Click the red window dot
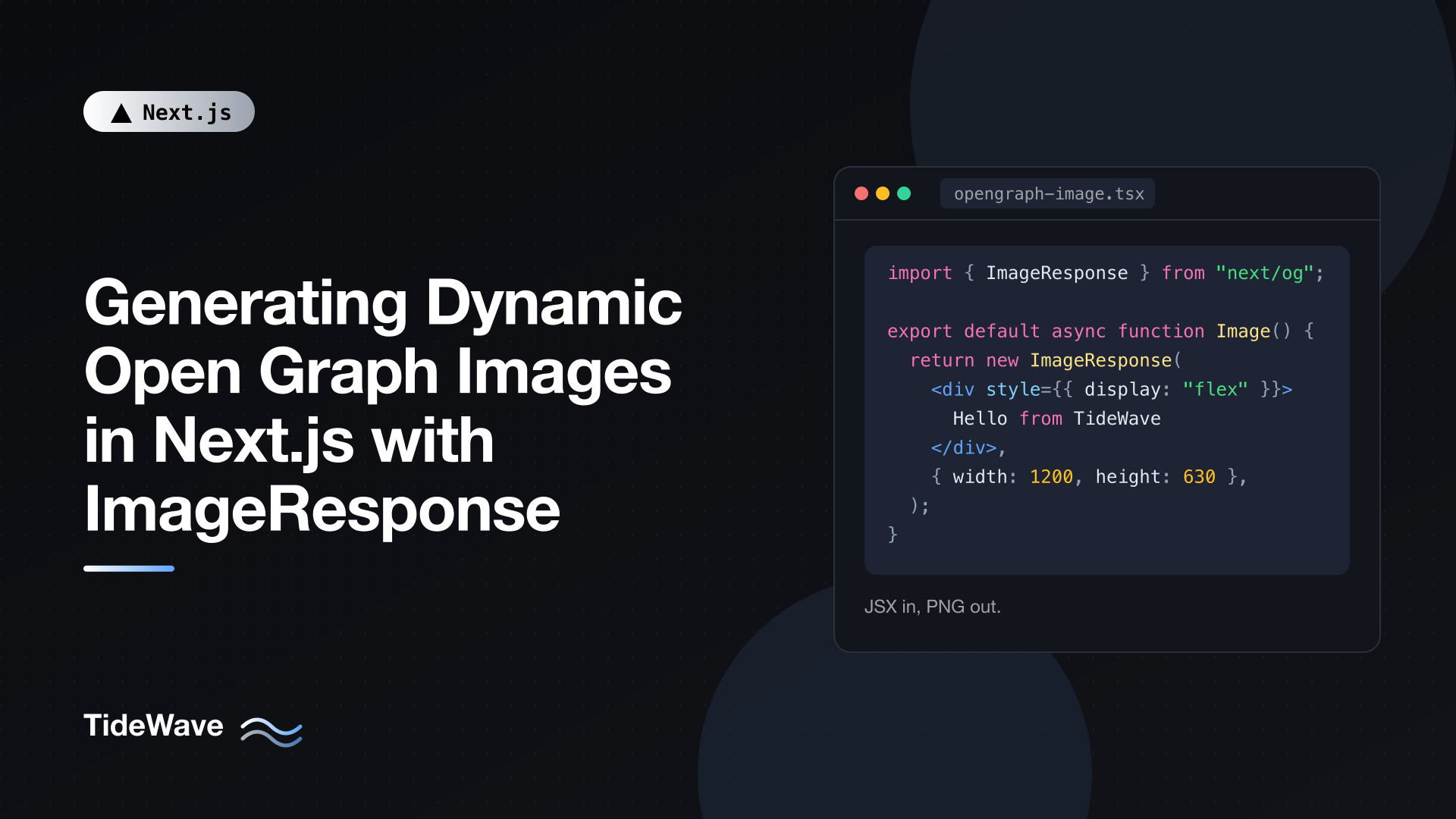 [861, 193]
